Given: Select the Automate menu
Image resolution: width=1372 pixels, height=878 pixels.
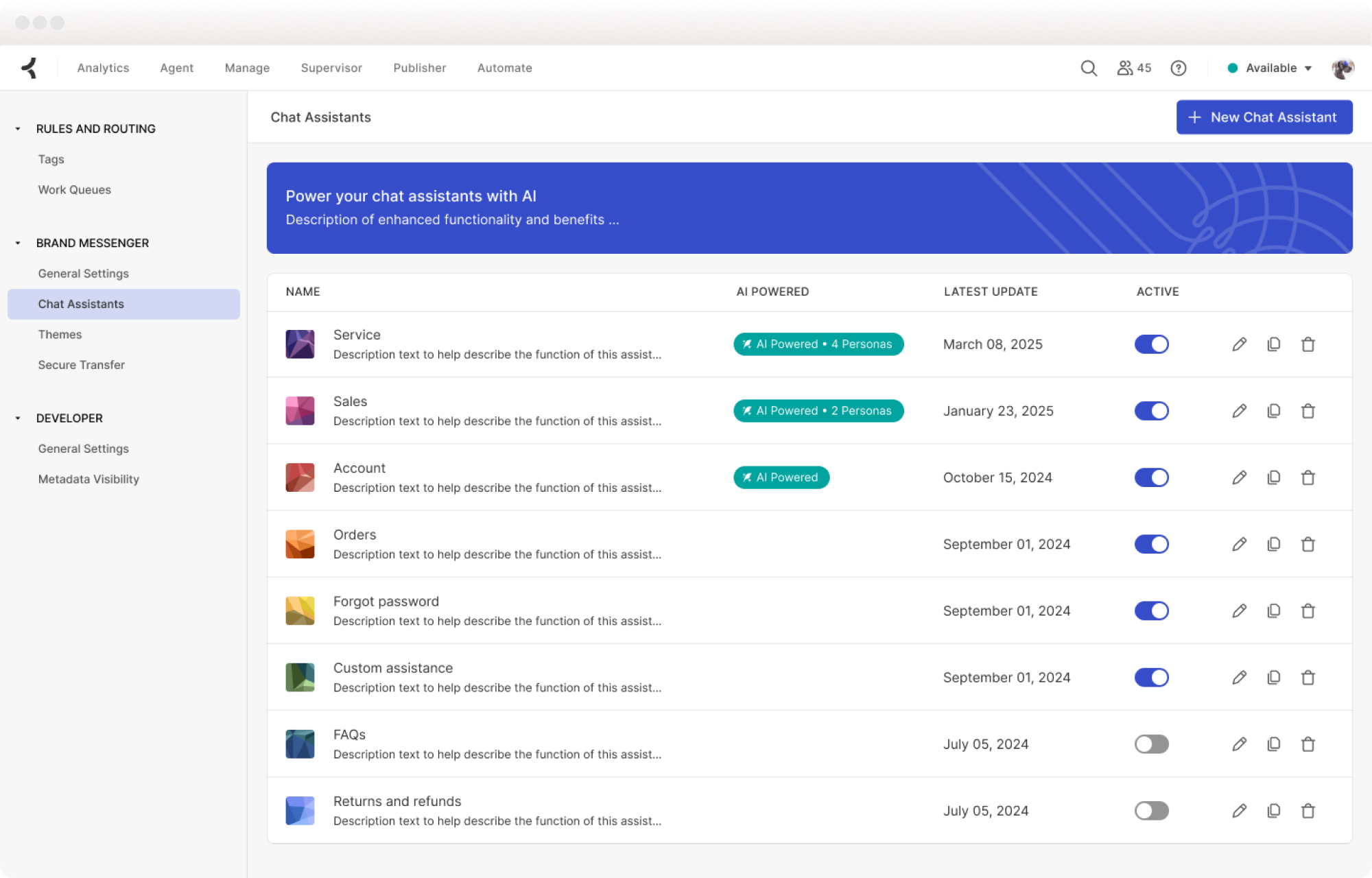Looking at the screenshot, I should tap(505, 68).
